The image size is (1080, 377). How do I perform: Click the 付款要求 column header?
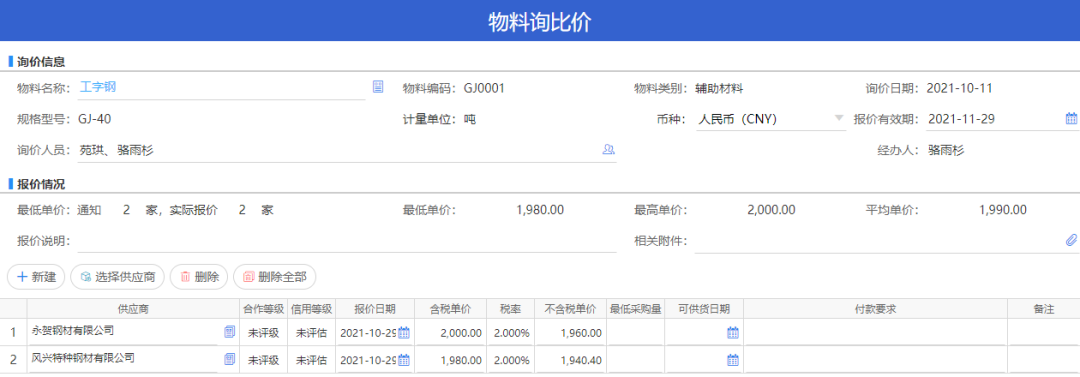click(875, 309)
